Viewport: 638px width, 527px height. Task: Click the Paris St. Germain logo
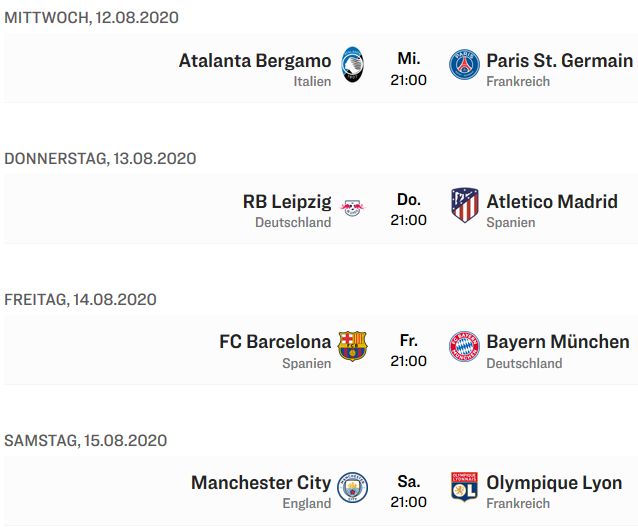click(464, 64)
